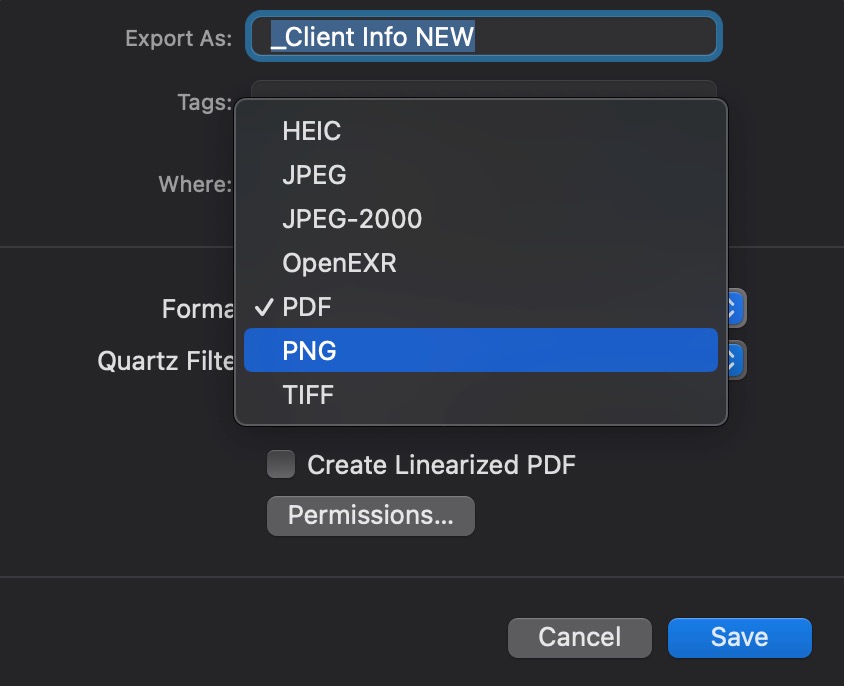Click the Export As label
This screenshot has width=844, height=686.
click(x=177, y=38)
